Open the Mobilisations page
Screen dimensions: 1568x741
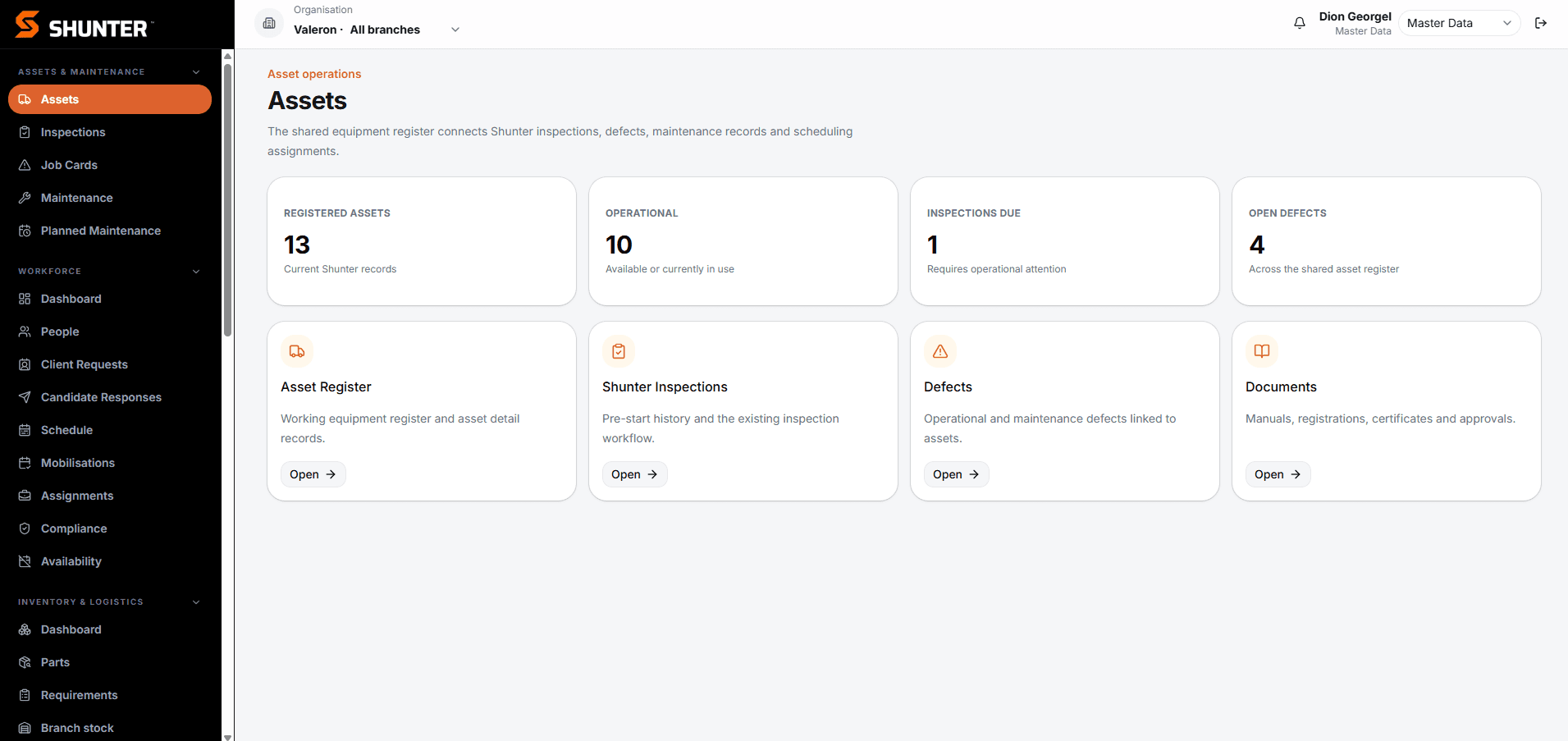[x=110, y=463]
